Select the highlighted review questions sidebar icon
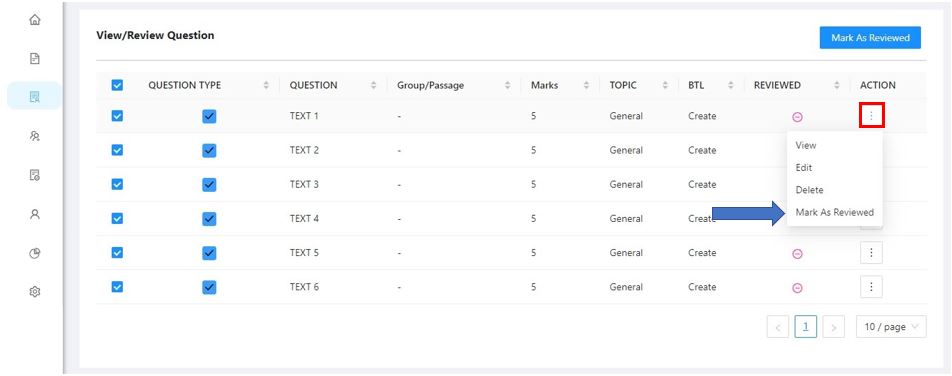952x376 pixels. click(35, 96)
